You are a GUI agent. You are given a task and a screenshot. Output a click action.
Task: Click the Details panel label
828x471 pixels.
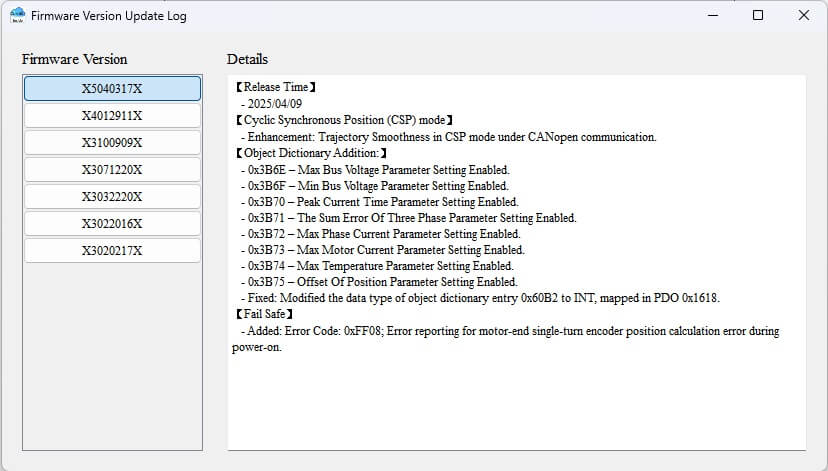pyautogui.click(x=247, y=59)
